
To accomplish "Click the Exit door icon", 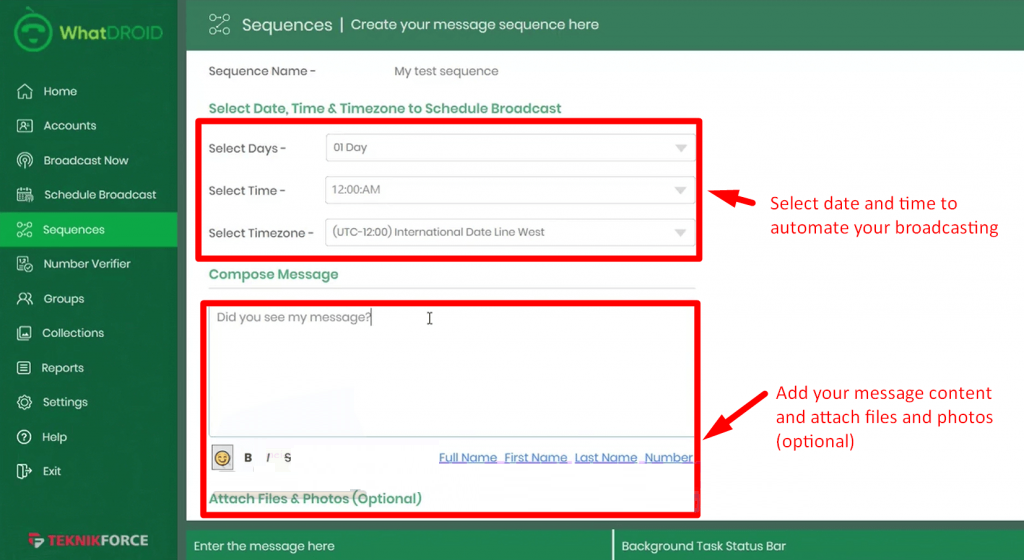I will [25, 471].
